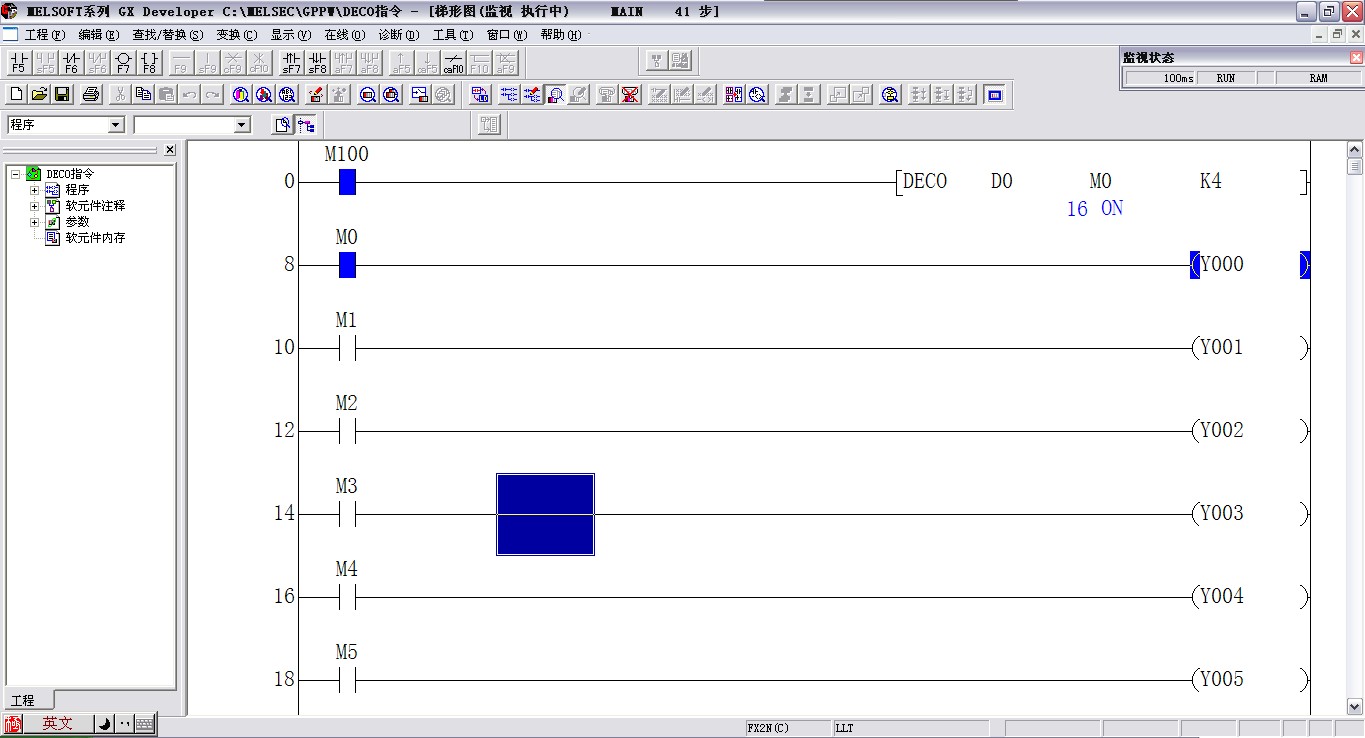Open the 程序 combo box dropdown
Screen dimensions: 1365x738
click(115, 125)
